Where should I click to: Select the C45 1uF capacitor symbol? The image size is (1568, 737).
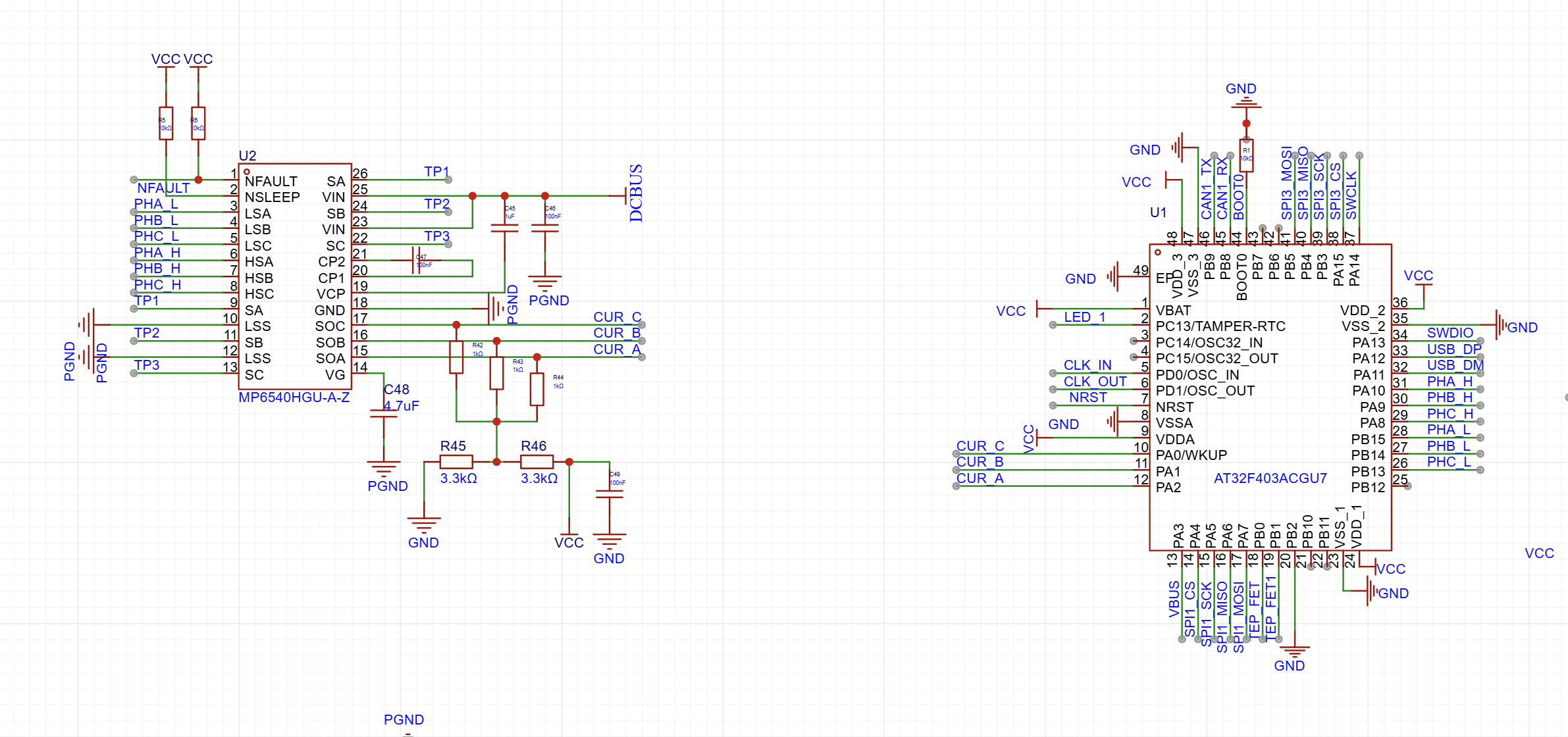click(505, 228)
